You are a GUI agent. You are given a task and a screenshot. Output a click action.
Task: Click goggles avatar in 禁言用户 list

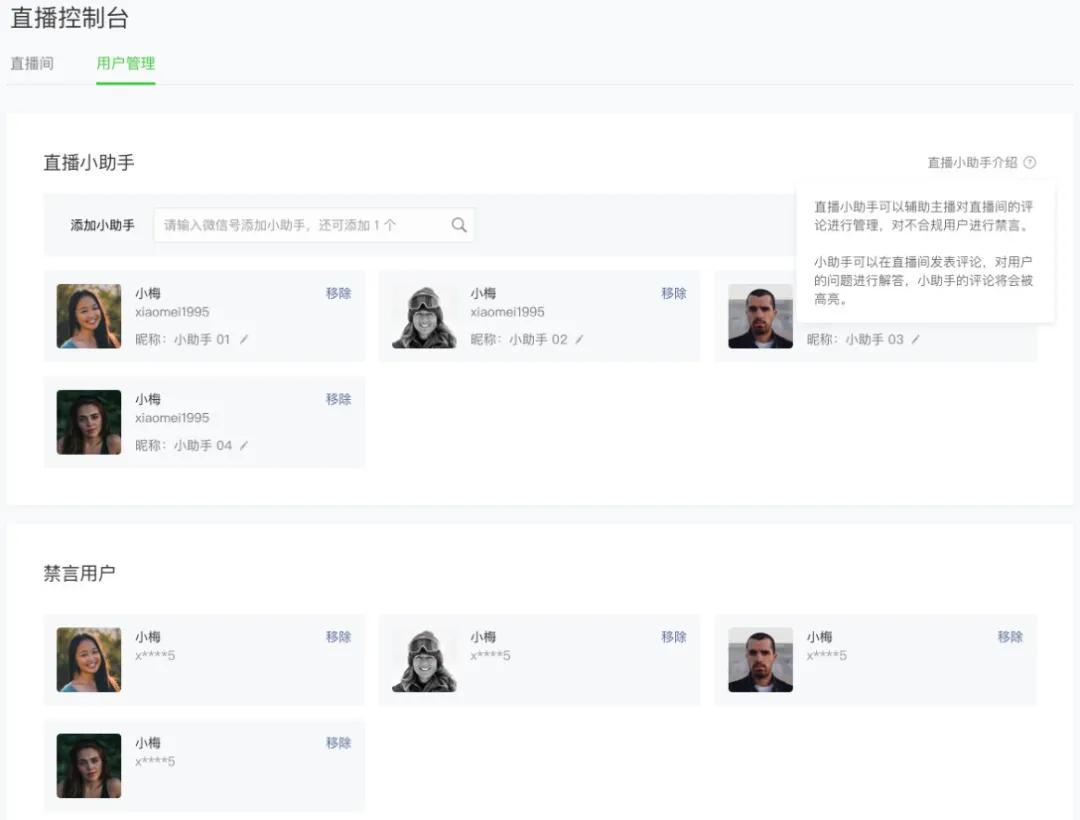(424, 660)
